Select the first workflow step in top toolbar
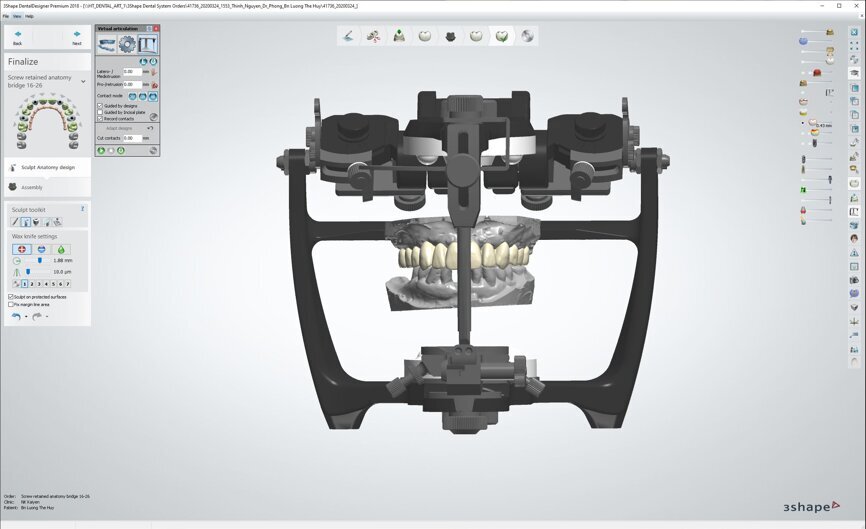 348,36
